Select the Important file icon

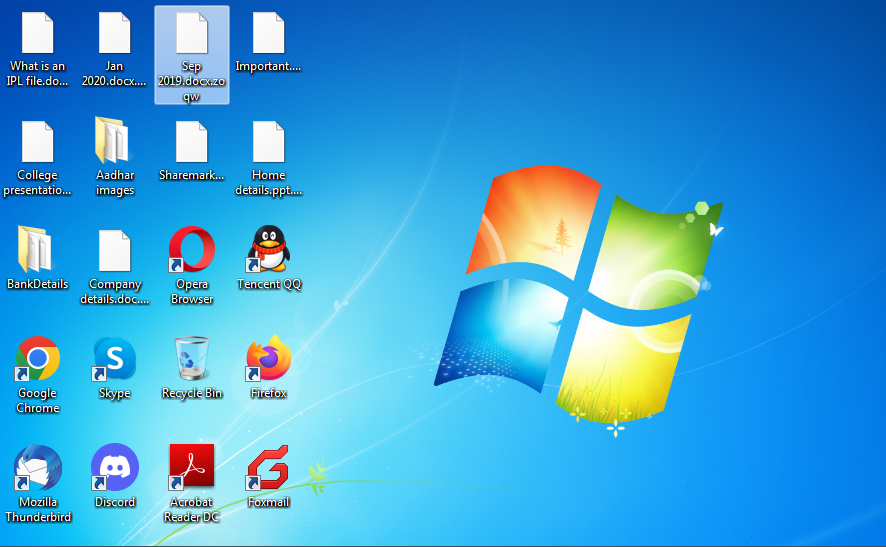[268, 33]
